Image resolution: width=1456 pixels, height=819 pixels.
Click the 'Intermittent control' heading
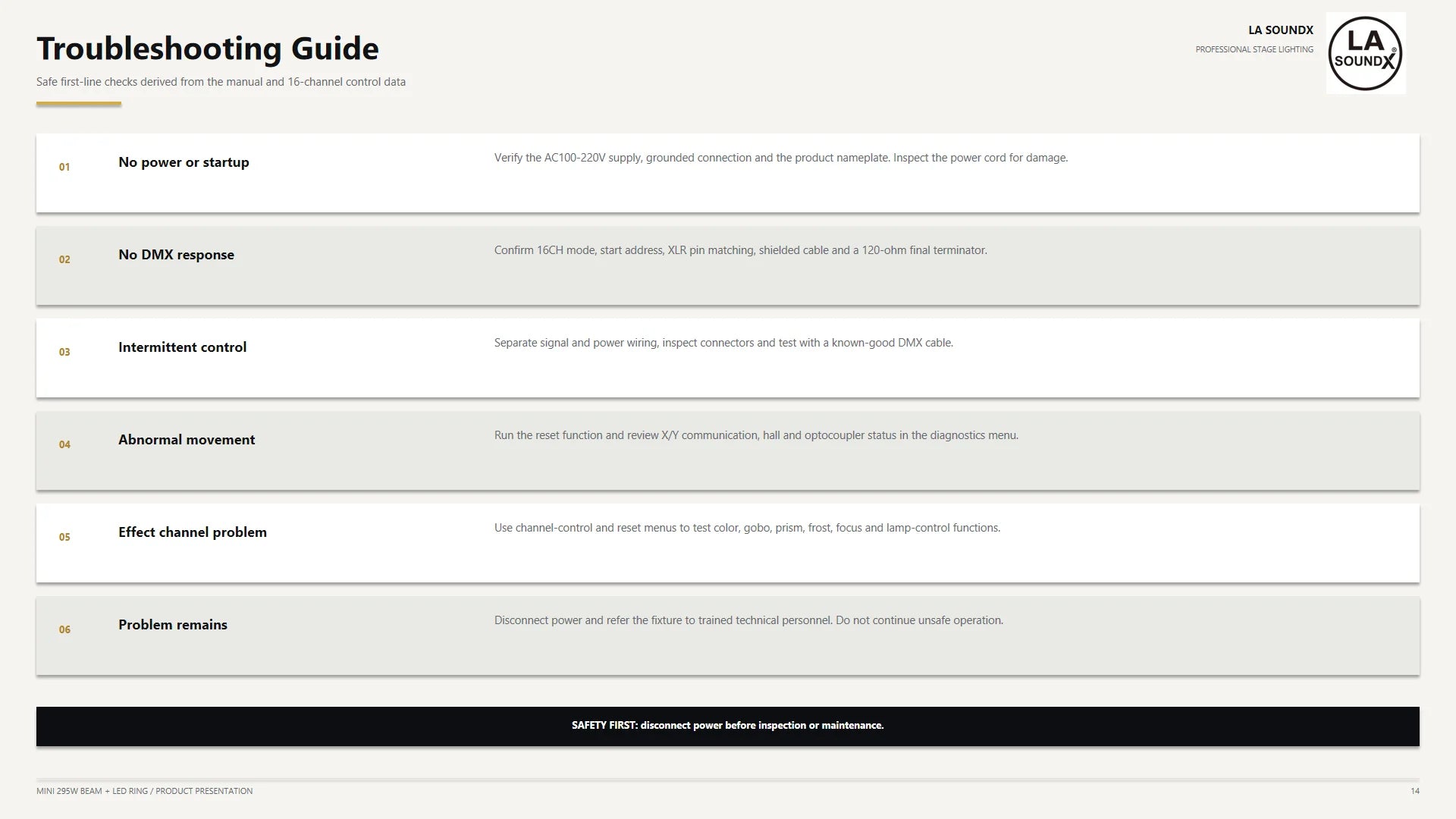click(x=182, y=347)
